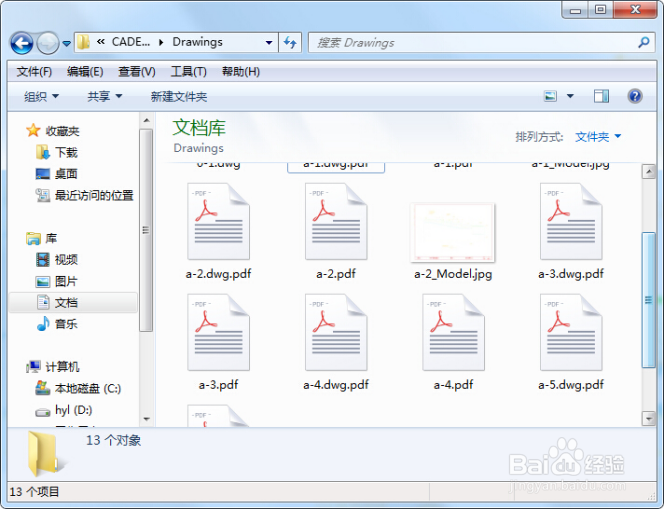Click the a-4.pdf filename label

pos(453,385)
